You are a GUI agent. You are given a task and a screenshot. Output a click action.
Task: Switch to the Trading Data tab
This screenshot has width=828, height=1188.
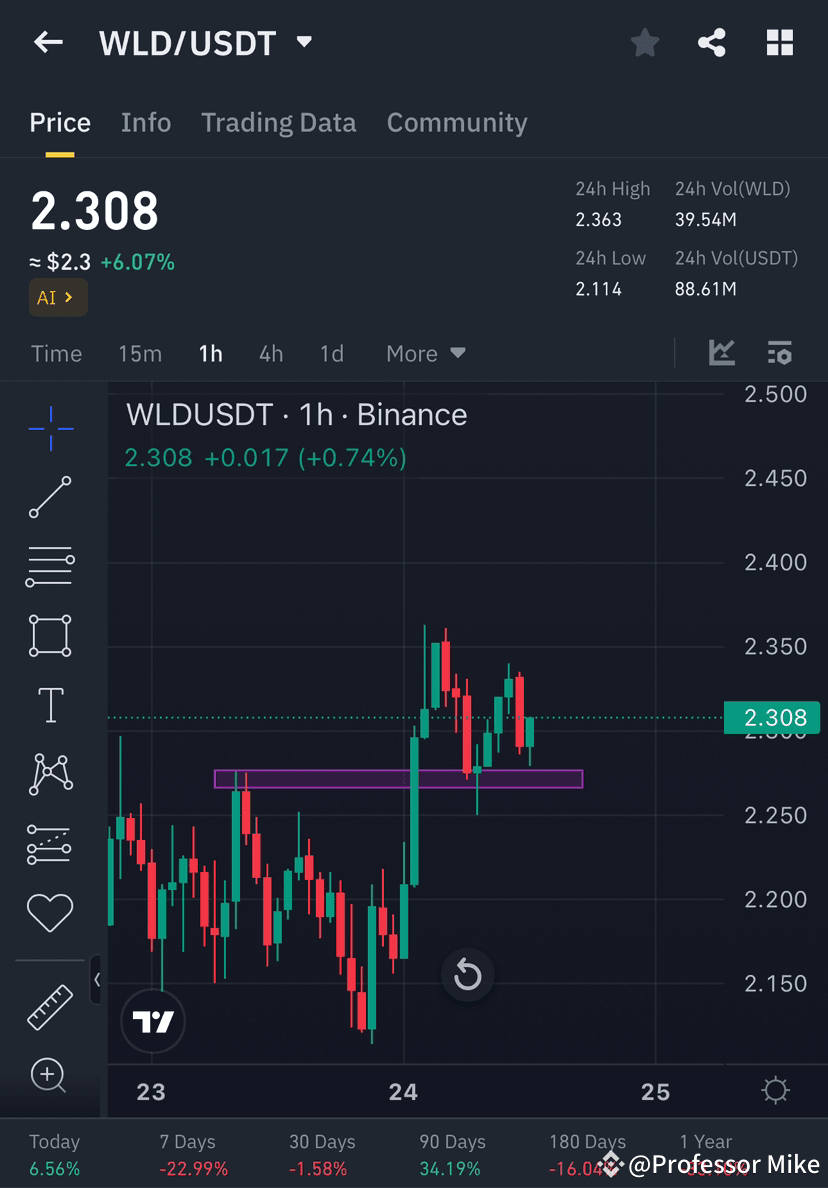[279, 122]
